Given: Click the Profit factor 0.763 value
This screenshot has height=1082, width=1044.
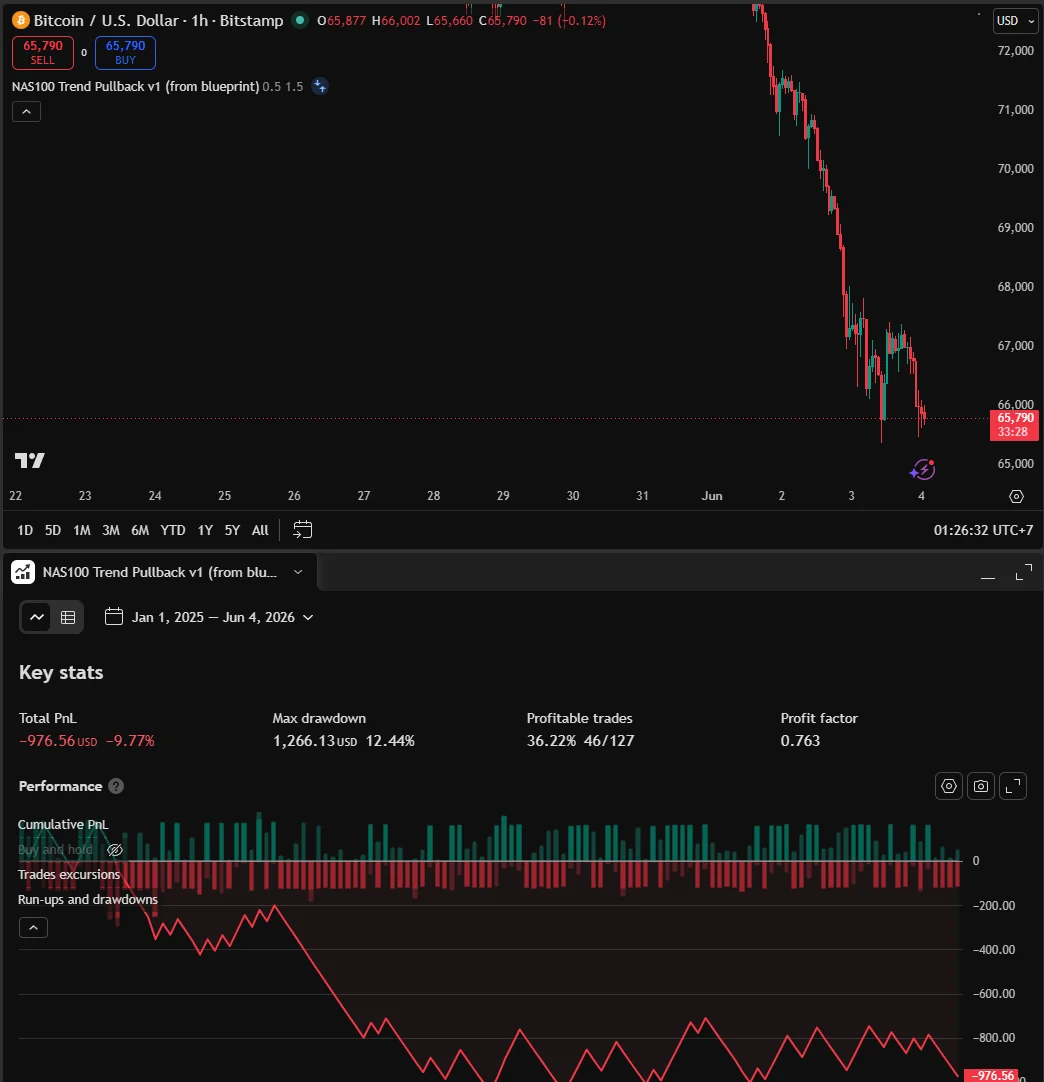Looking at the screenshot, I should coord(800,740).
